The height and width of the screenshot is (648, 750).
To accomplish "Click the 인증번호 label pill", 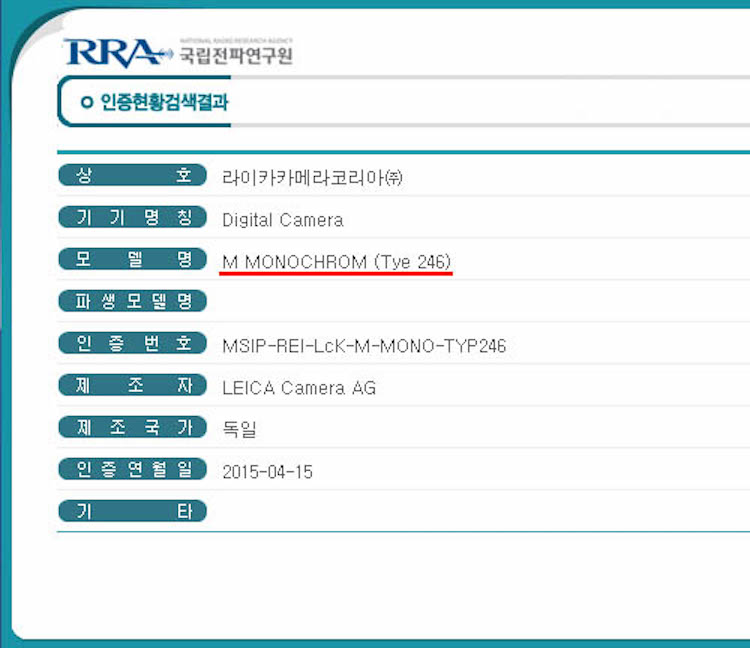I will 132,344.
